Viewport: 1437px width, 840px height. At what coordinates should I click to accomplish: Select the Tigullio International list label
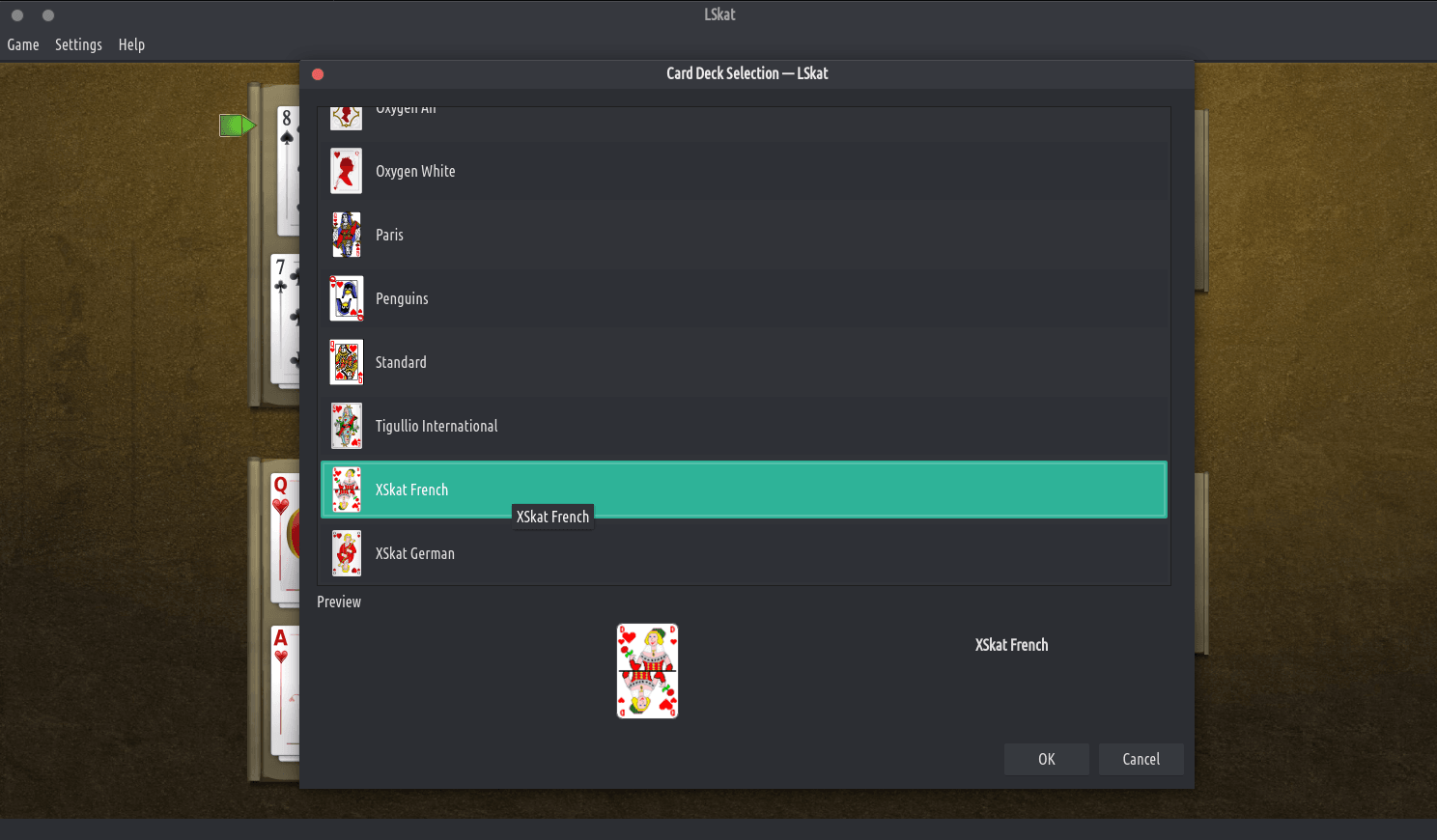[437, 426]
